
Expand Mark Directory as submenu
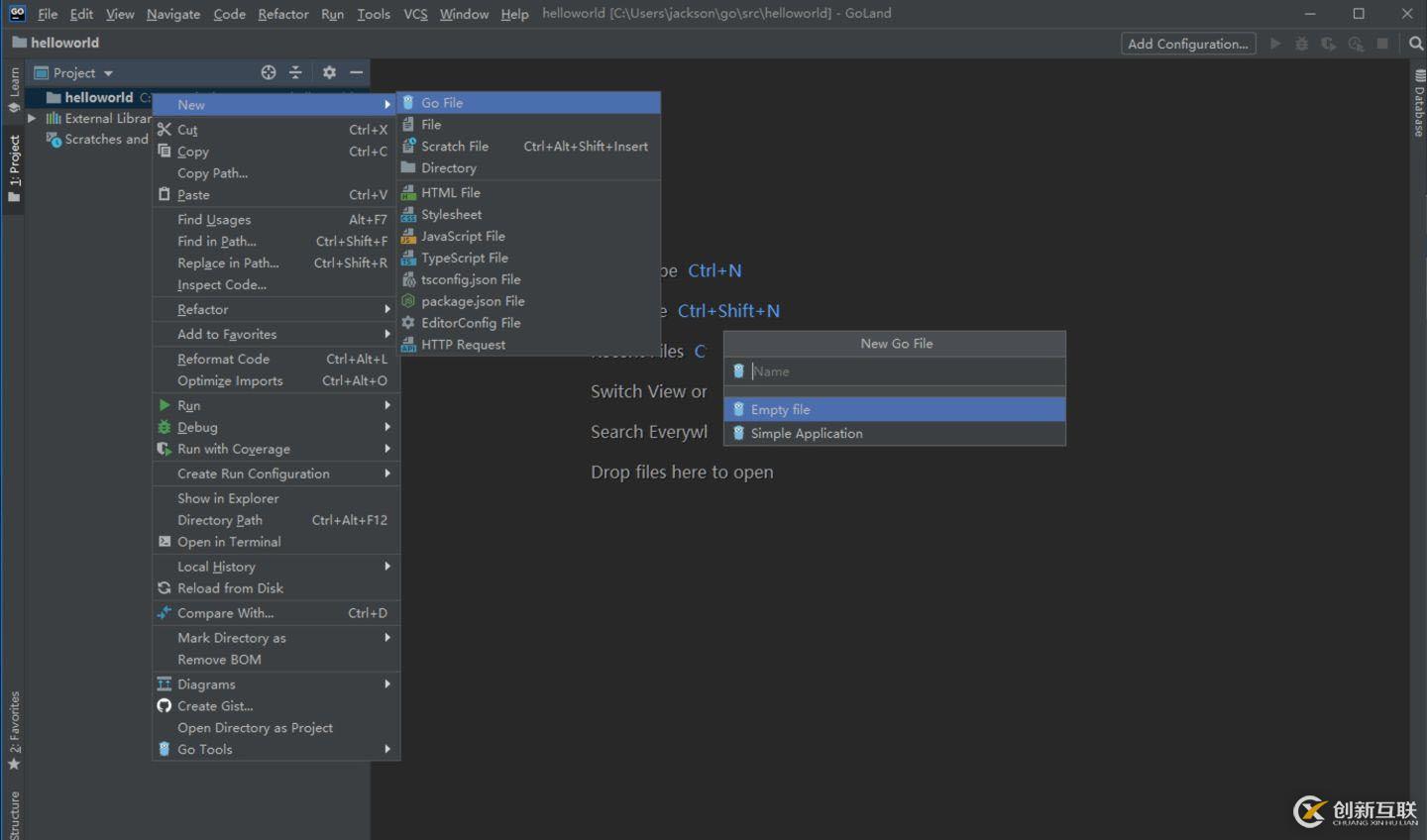[x=276, y=638]
